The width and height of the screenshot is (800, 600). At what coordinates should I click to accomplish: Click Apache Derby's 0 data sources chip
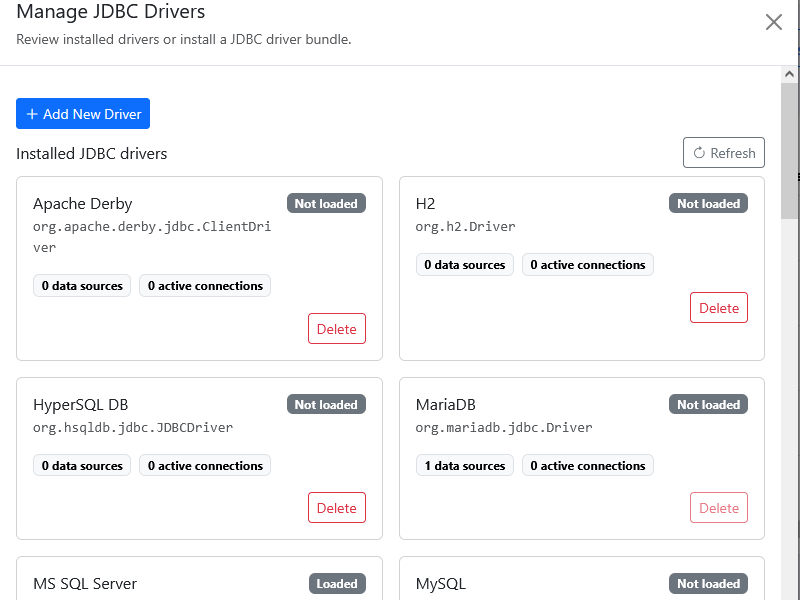click(82, 286)
